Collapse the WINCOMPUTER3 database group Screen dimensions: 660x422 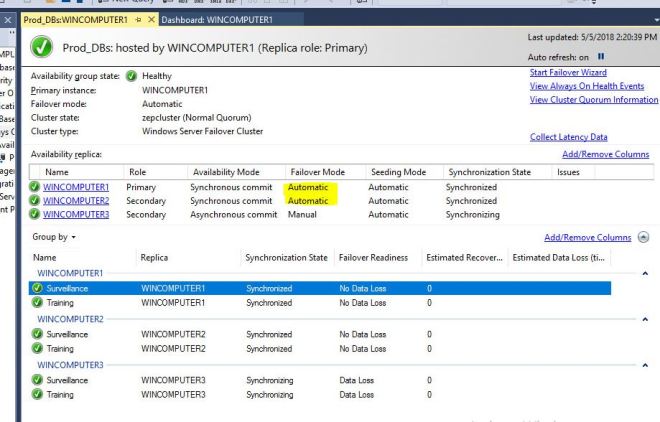[x=645, y=365]
